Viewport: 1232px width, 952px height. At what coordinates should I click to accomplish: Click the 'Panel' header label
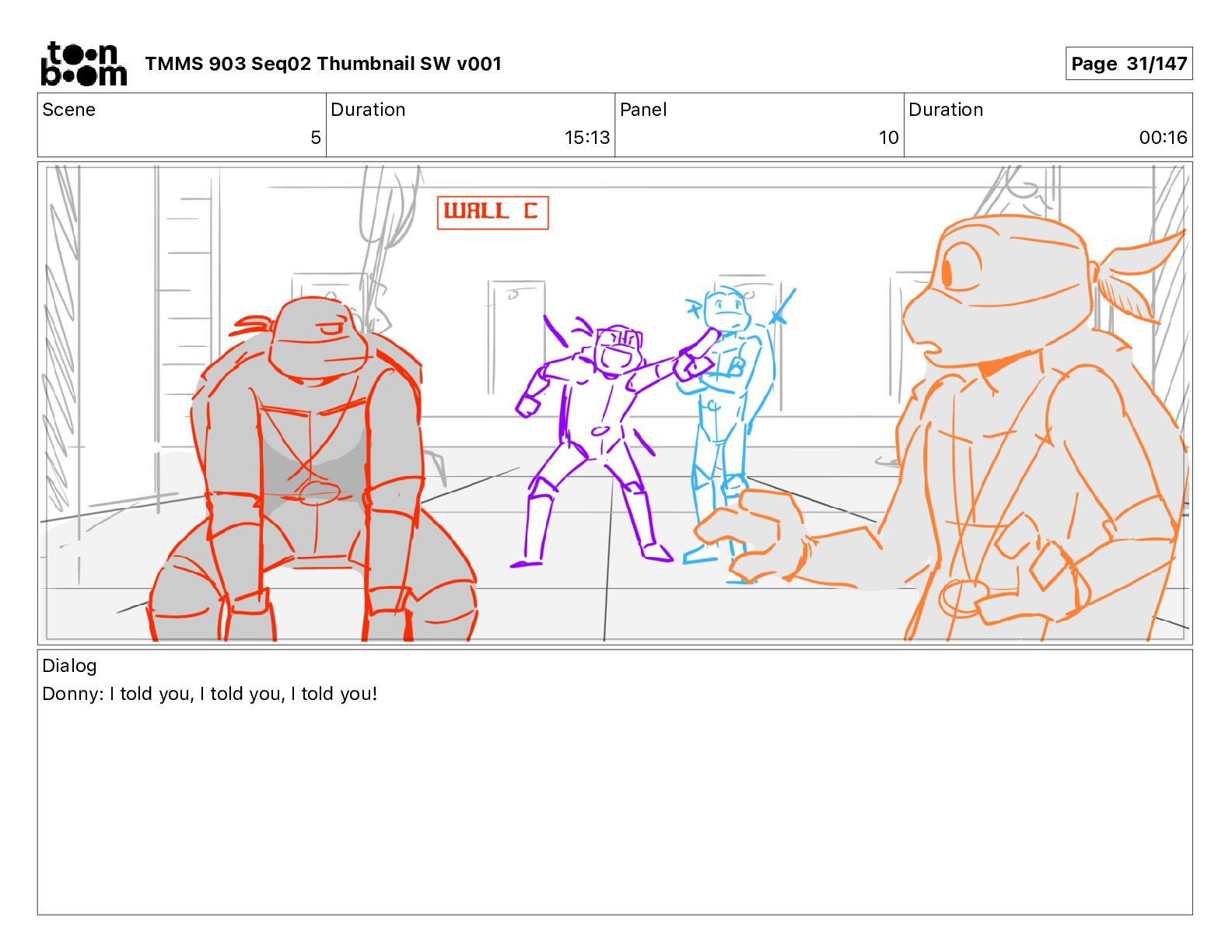click(643, 110)
